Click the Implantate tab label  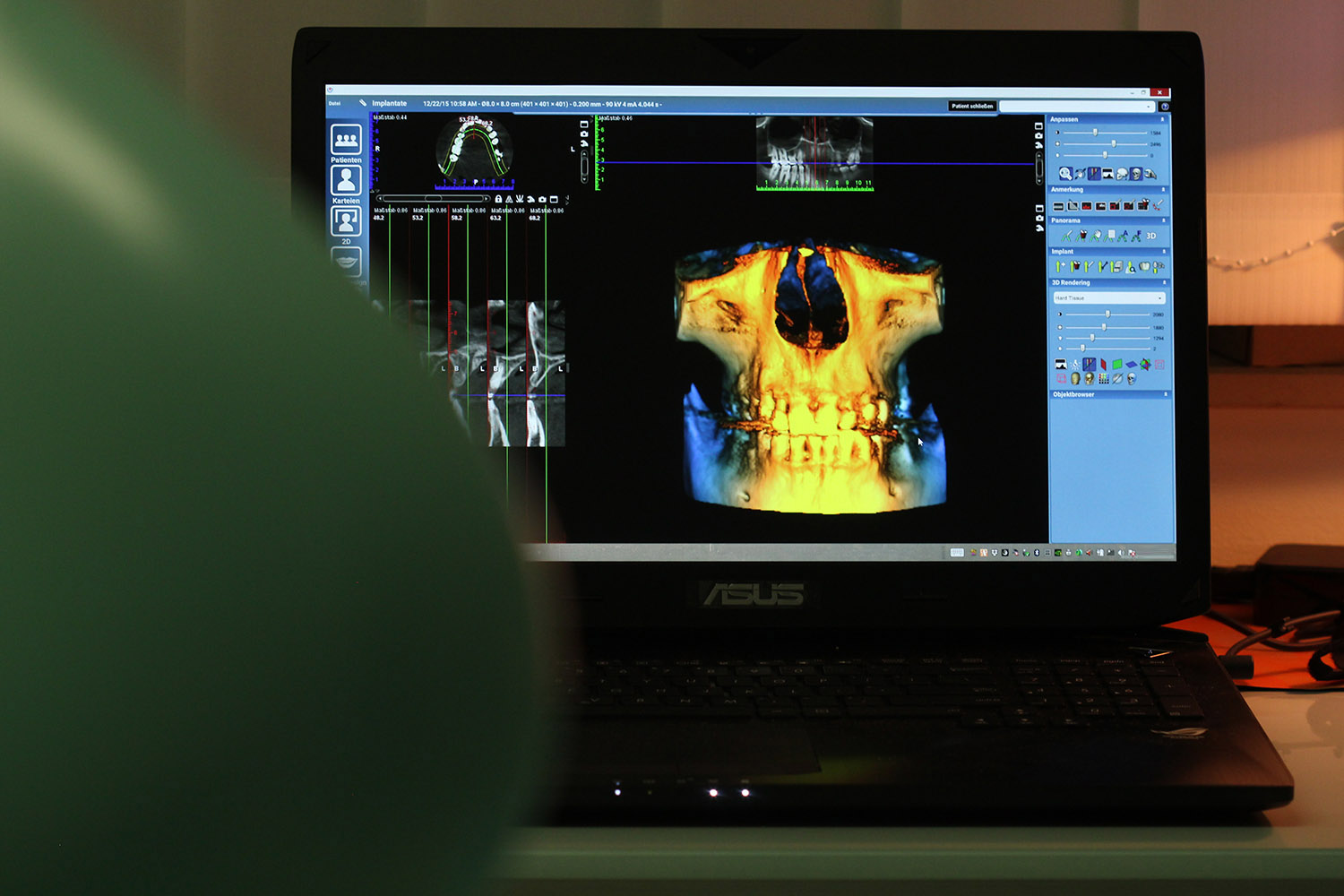(389, 104)
